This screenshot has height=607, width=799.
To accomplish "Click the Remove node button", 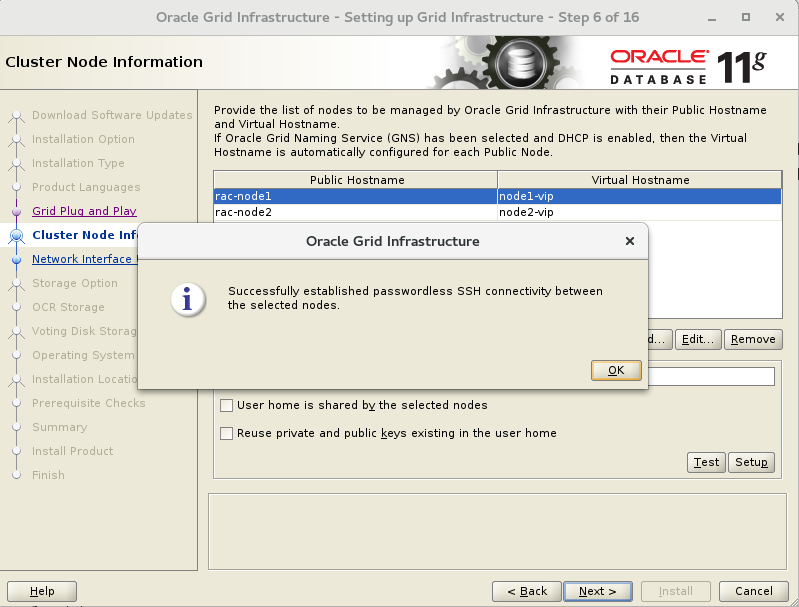I will pyautogui.click(x=753, y=339).
